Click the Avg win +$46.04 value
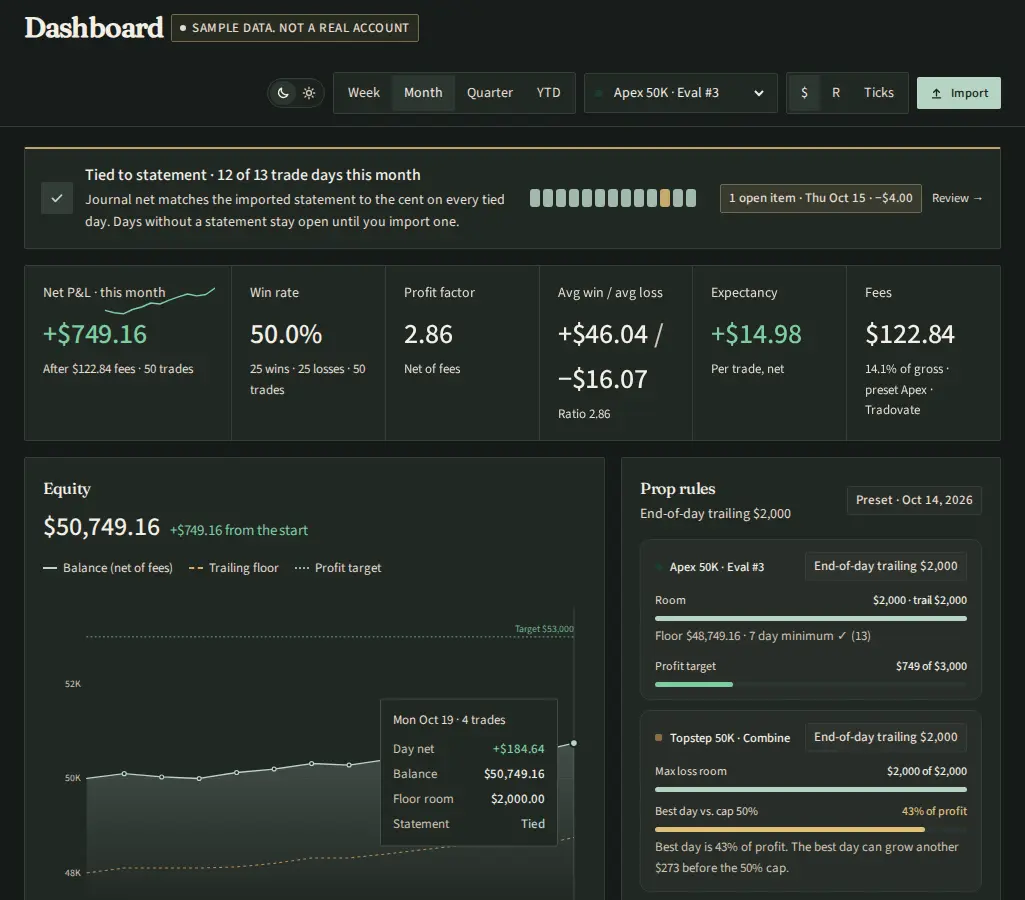 (x=603, y=334)
